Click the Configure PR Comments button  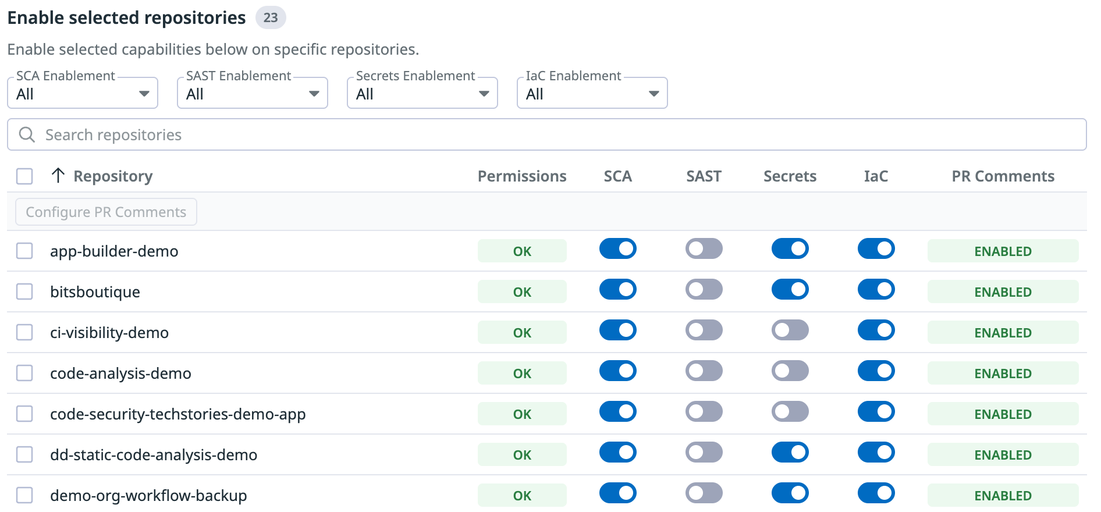point(106,212)
